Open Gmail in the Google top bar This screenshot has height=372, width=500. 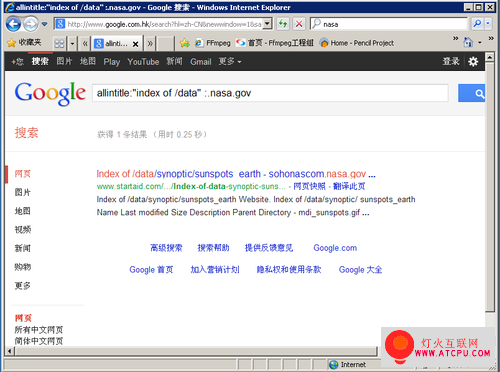click(x=201, y=62)
